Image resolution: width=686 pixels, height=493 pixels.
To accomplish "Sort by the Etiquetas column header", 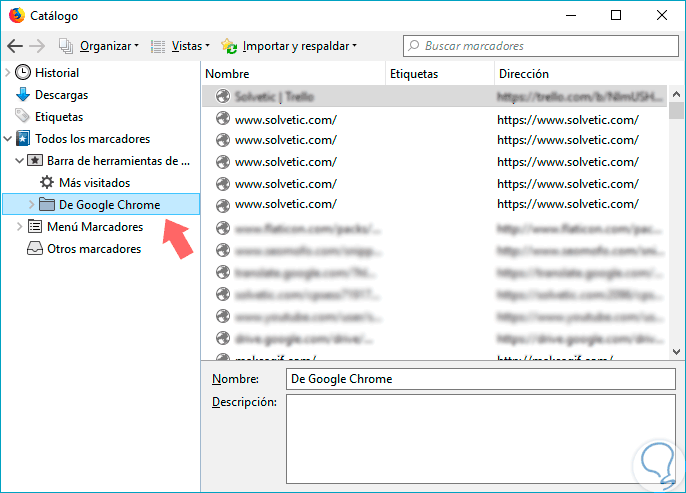I will coord(440,73).
